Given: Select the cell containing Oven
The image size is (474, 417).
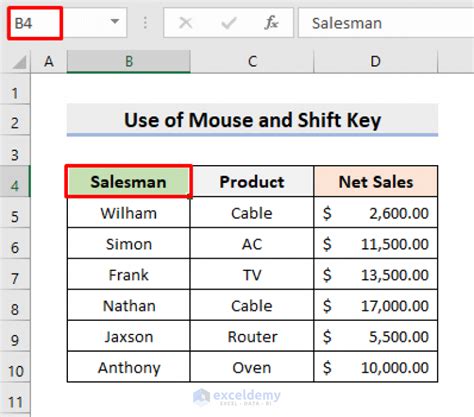Looking at the screenshot, I should click(252, 367).
